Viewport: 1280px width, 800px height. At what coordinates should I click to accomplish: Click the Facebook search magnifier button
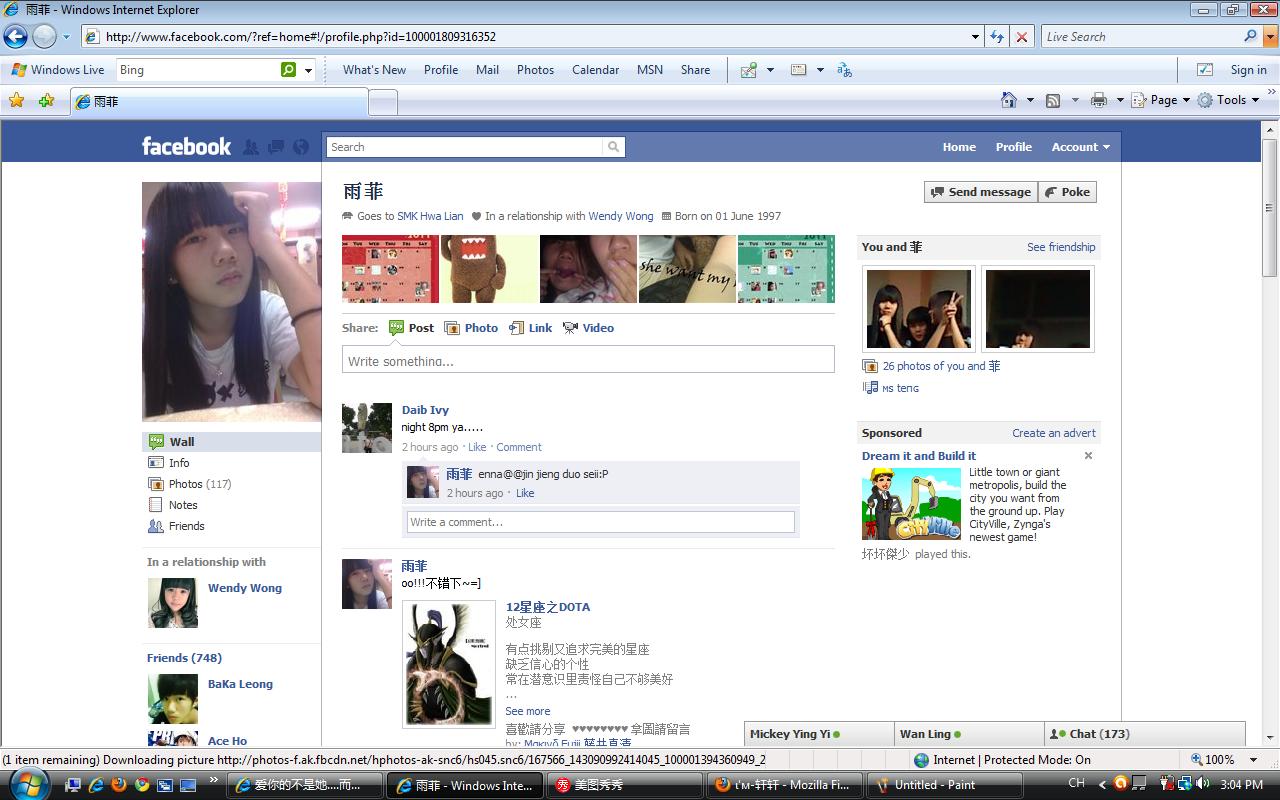click(613, 147)
